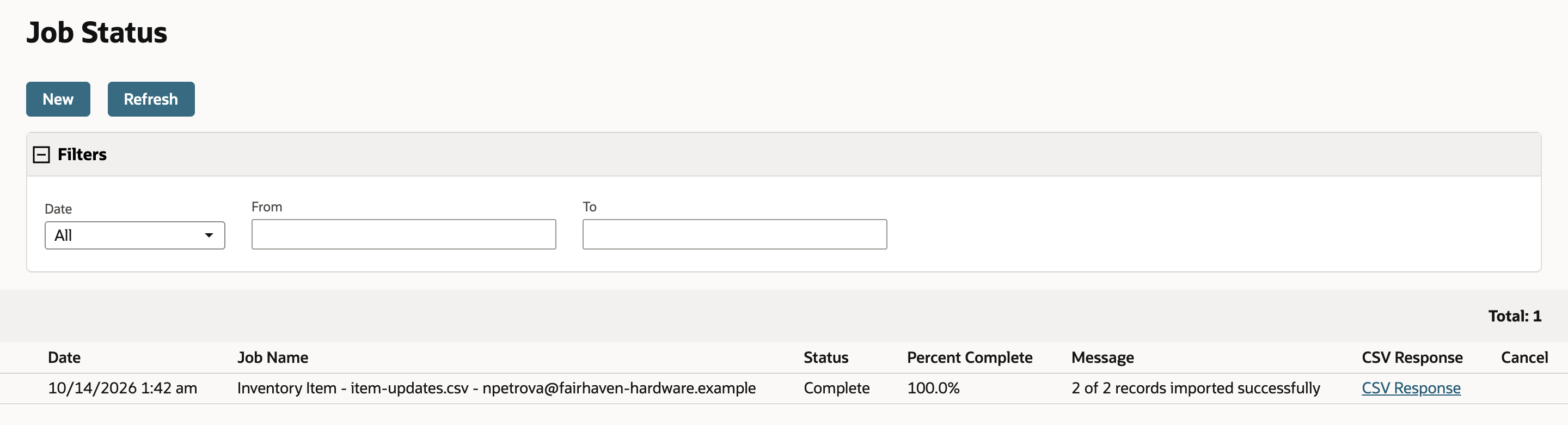Select the Cancel column header

click(1524, 357)
